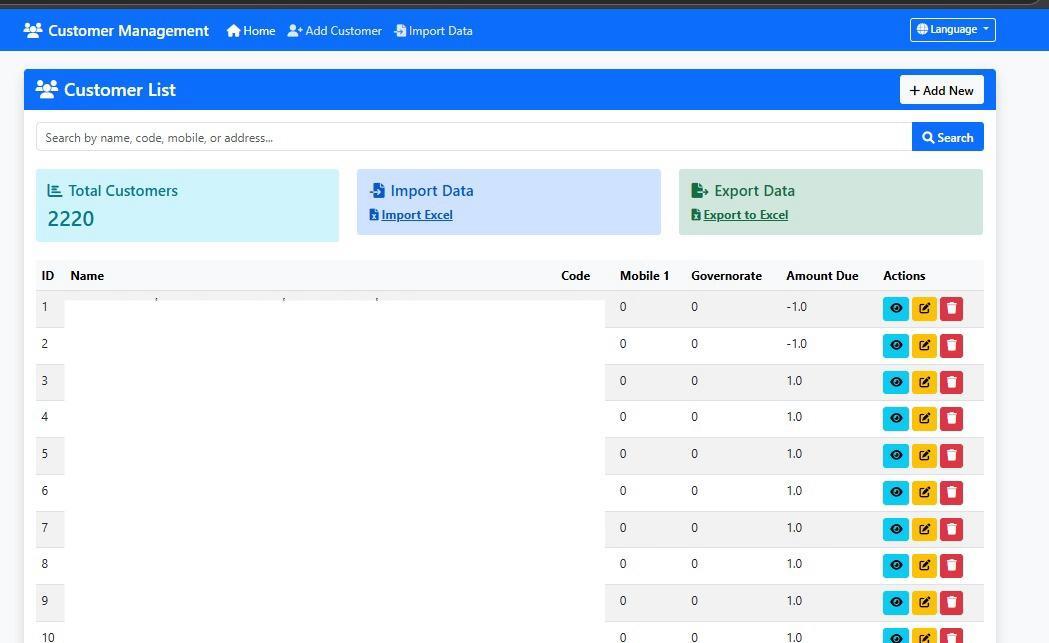Click the Import Excel link

coord(416,215)
